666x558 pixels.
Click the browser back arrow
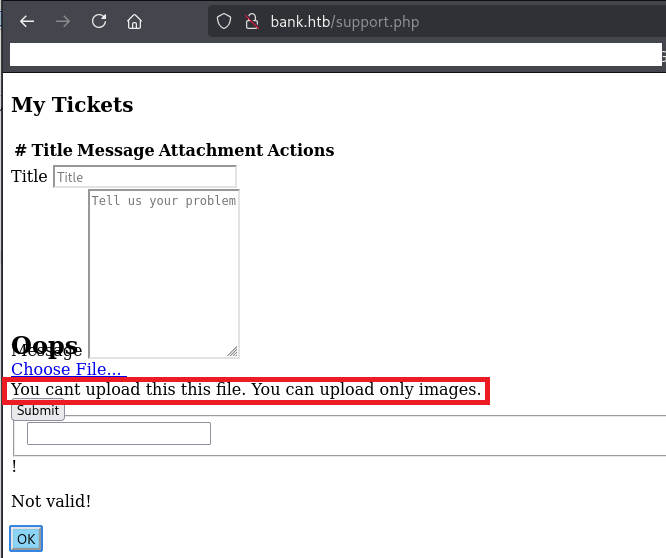[x=27, y=21]
